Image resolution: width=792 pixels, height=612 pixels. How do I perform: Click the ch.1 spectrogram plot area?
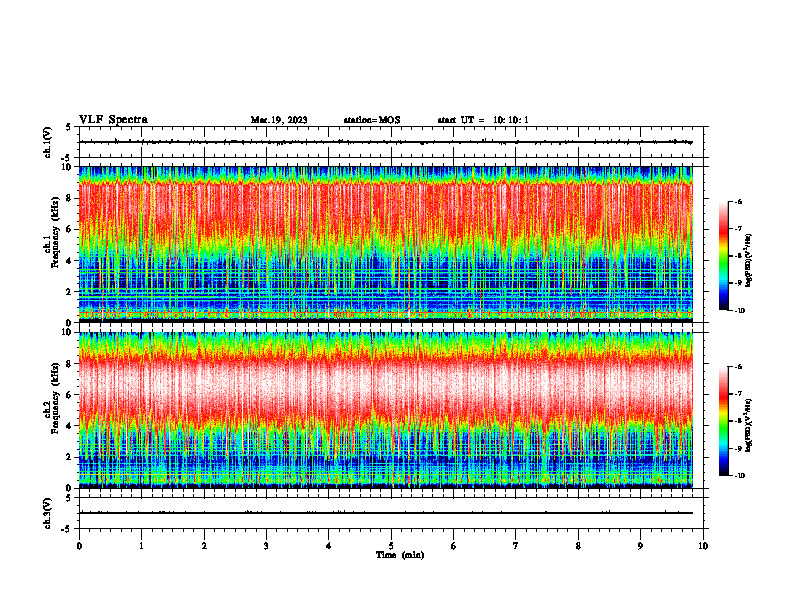386,244
